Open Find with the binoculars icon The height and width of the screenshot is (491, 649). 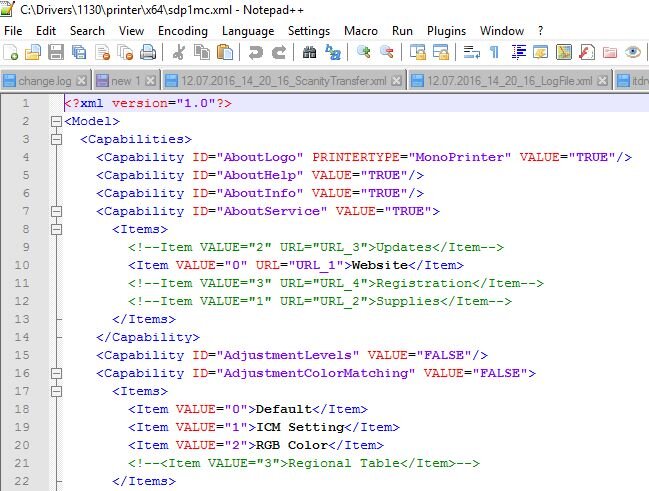(309, 52)
